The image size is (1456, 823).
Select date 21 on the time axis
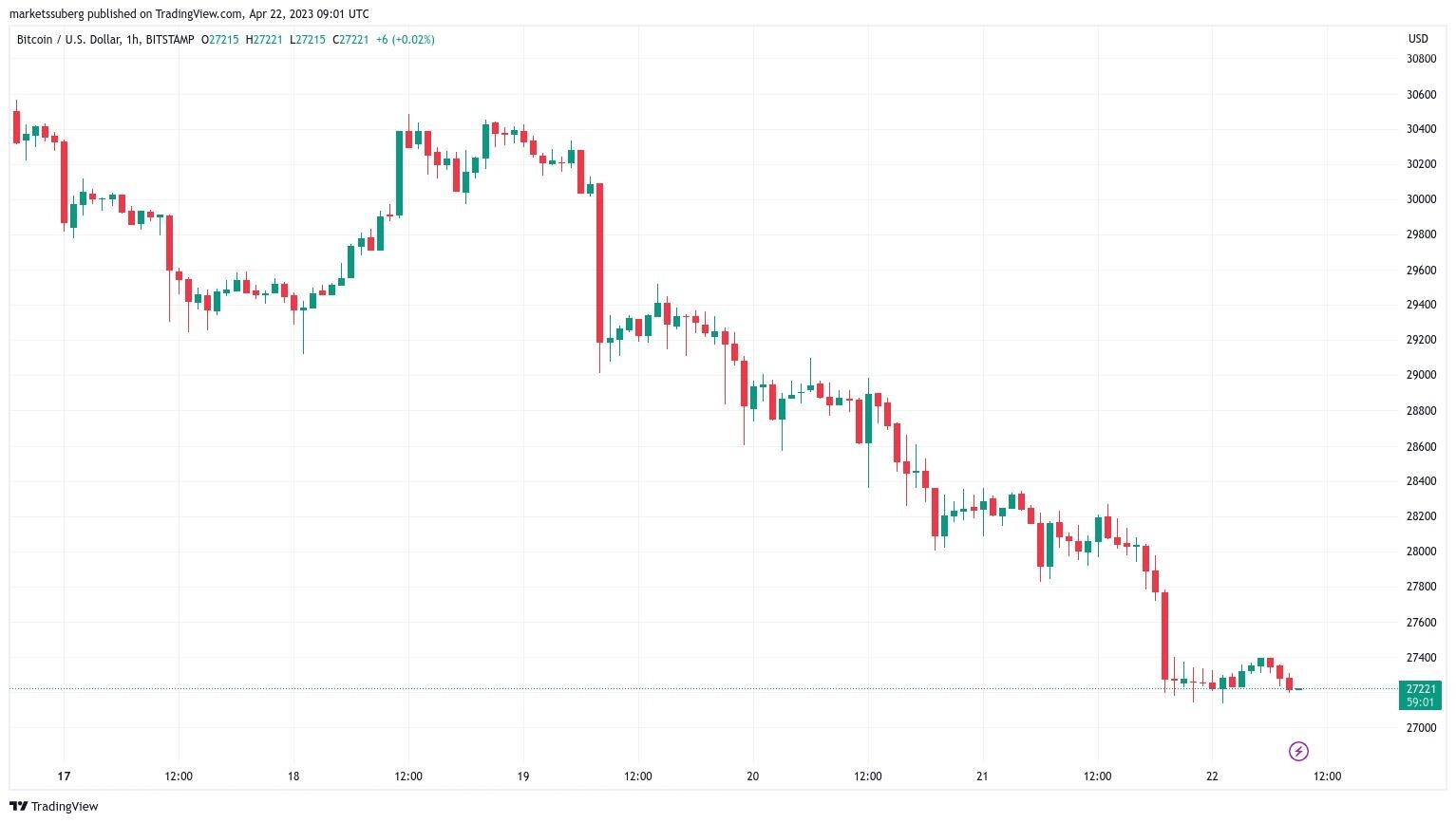tap(982, 776)
